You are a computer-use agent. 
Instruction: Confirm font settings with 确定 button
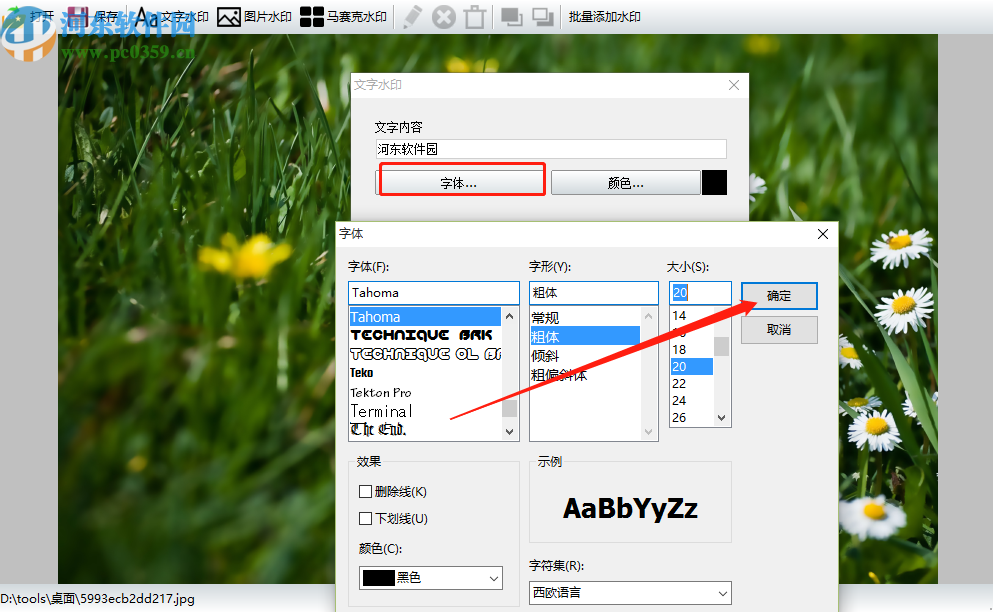778,295
